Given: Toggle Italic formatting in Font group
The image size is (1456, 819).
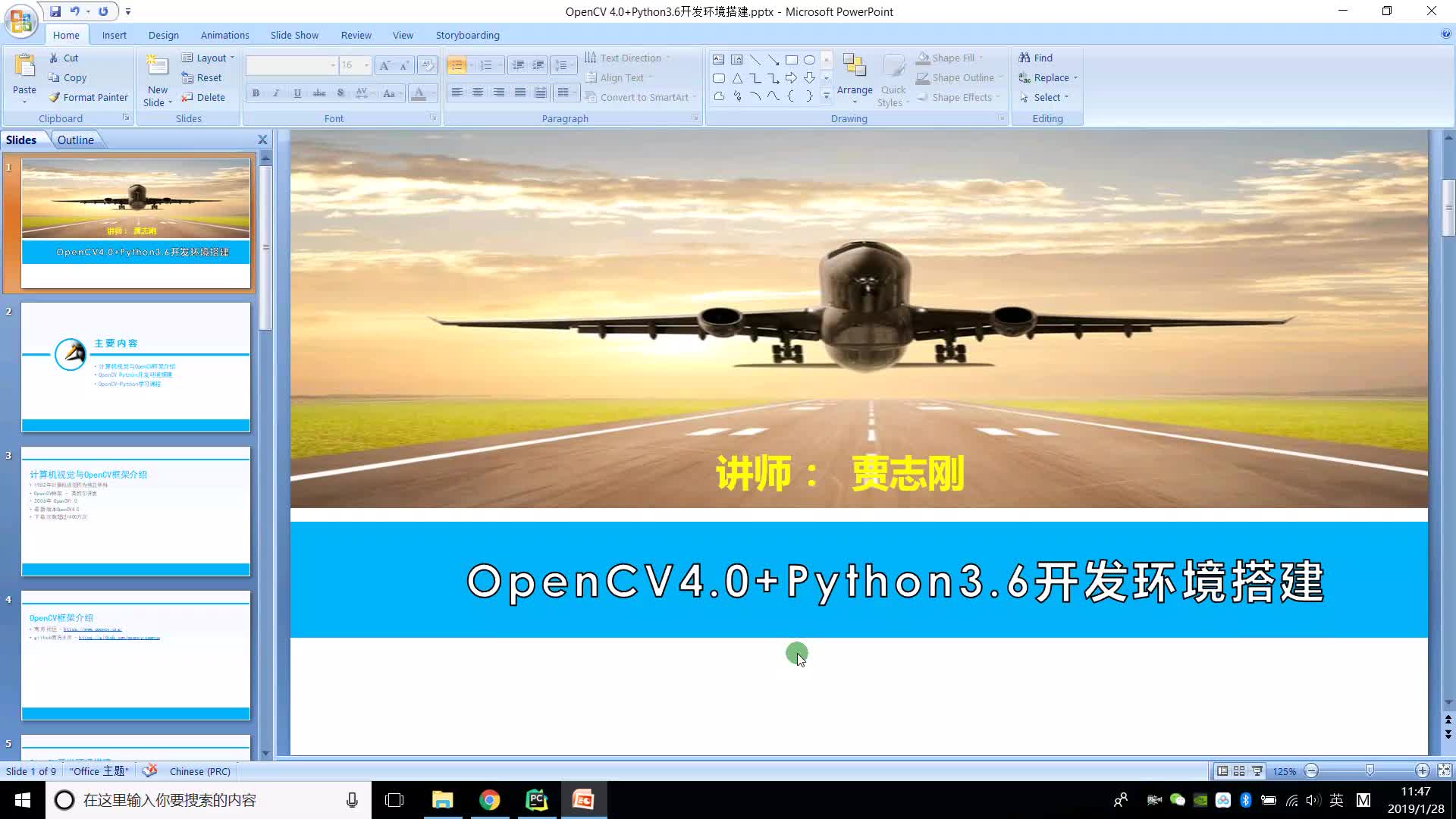Looking at the screenshot, I should coord(277,93).
